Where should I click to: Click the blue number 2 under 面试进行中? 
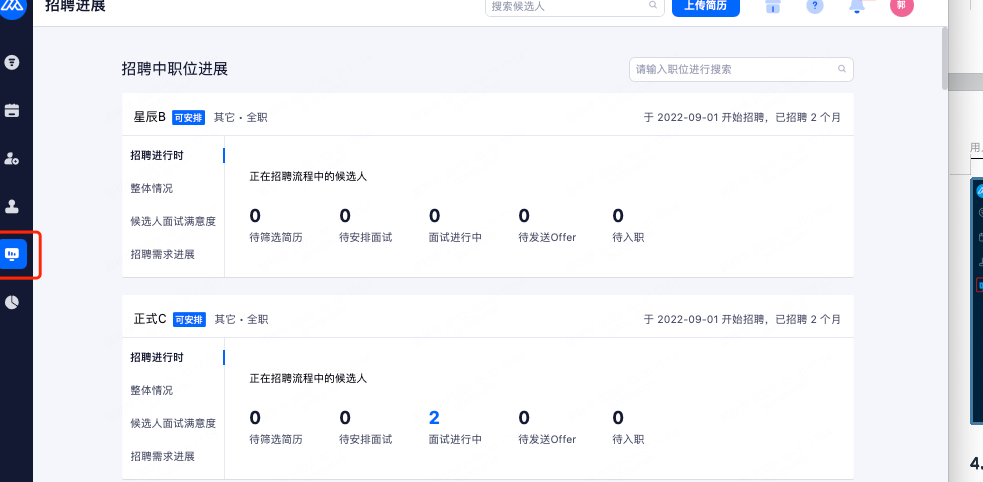(x=434, y=418)
